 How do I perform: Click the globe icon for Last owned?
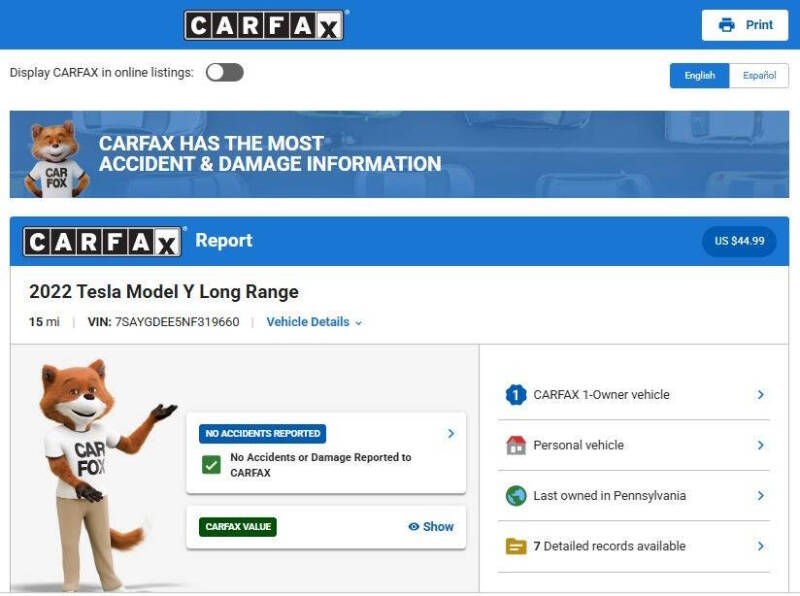point(516,495)
